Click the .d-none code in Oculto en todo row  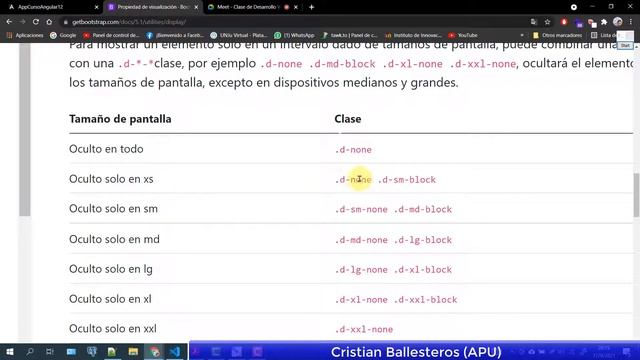click(353, 150)
